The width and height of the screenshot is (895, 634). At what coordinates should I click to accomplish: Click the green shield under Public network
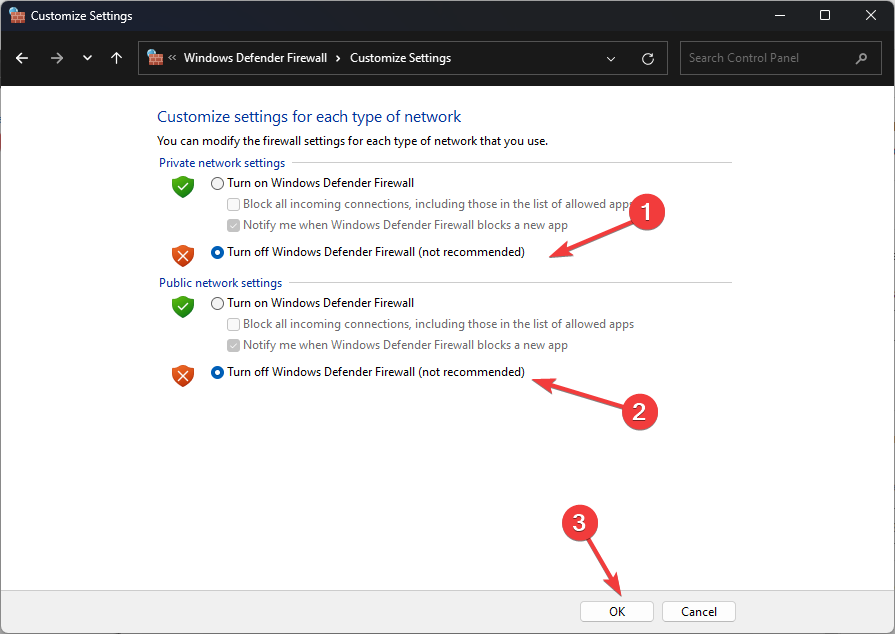(183, 306)
